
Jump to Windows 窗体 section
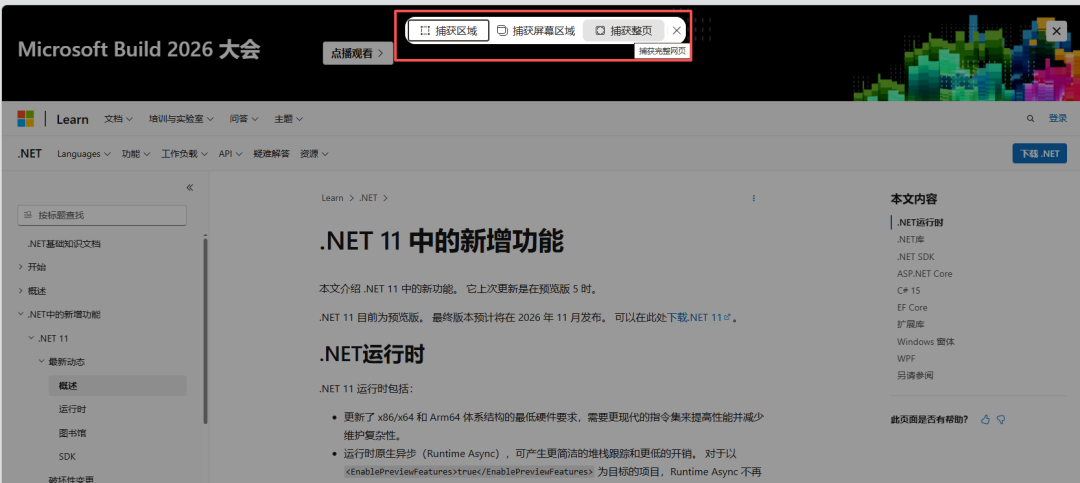tap(926, 342)
